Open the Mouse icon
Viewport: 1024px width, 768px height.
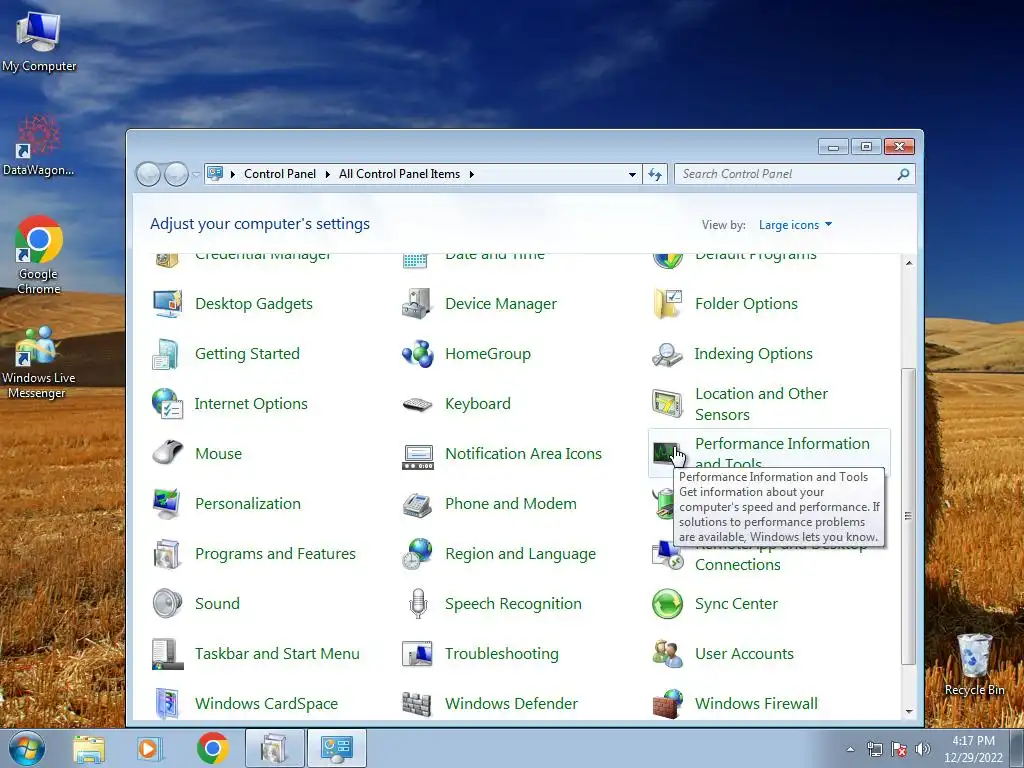[167, 453]
